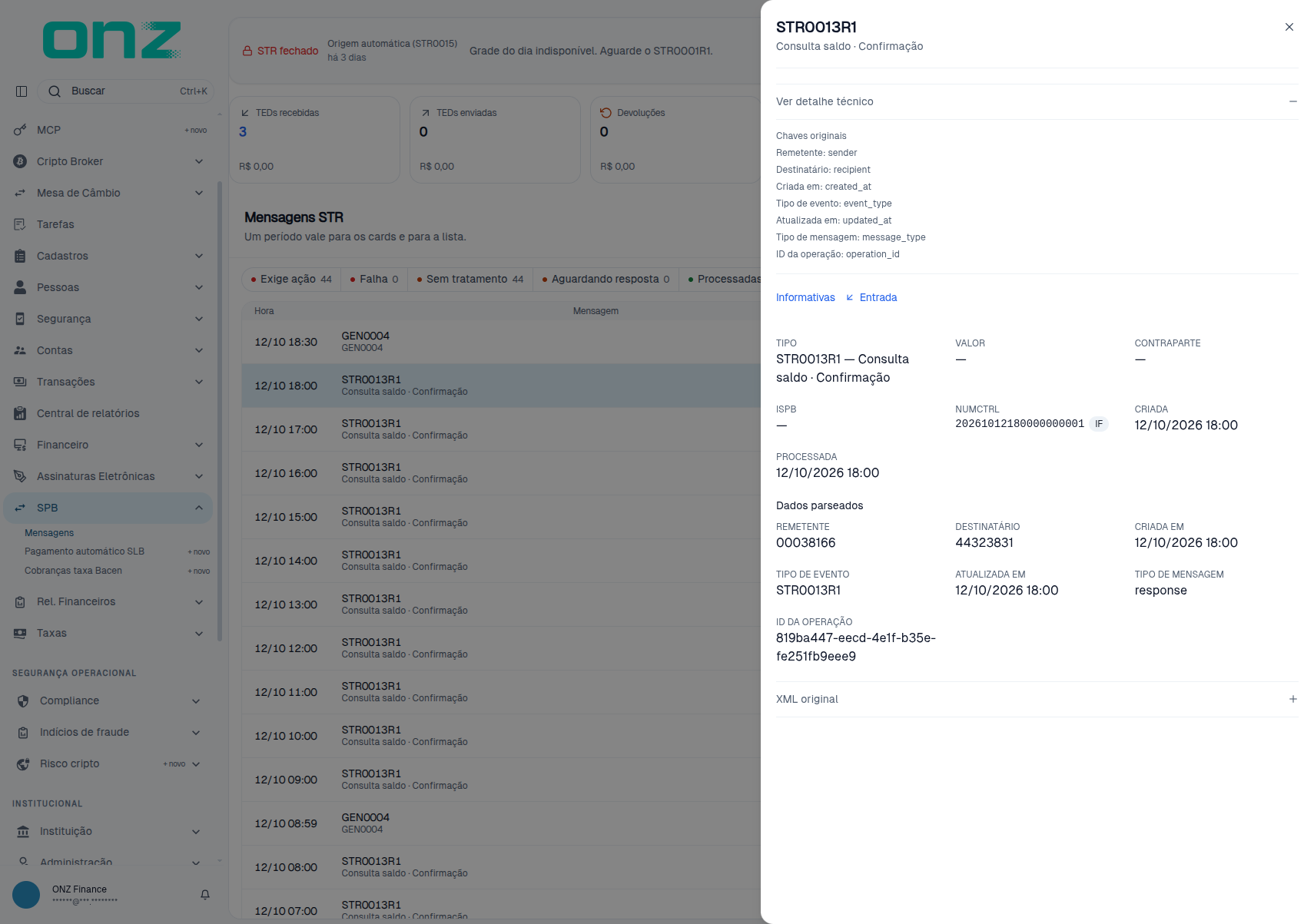
Task: Open the 12/10 17:00 STR0013R1 row
Action: [501, 429]
